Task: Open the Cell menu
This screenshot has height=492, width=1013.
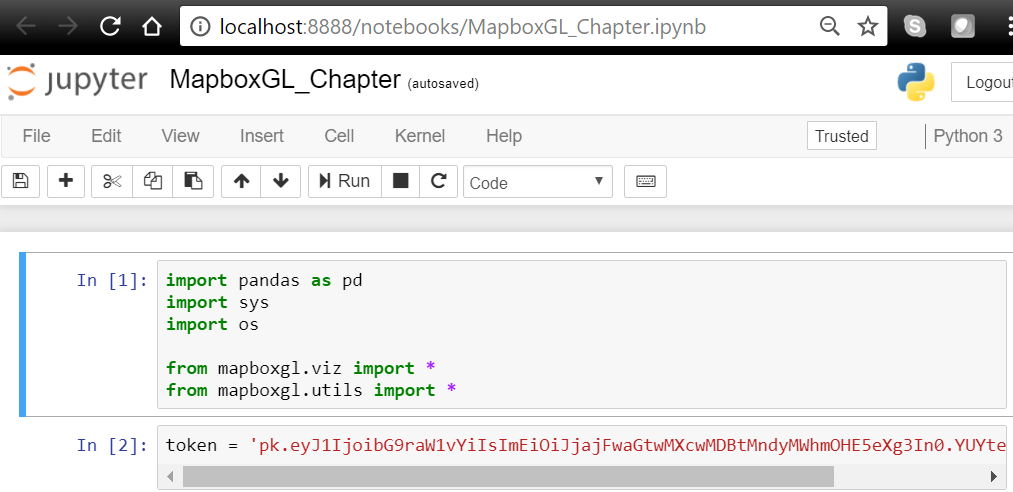Action: tap(339, 136)
